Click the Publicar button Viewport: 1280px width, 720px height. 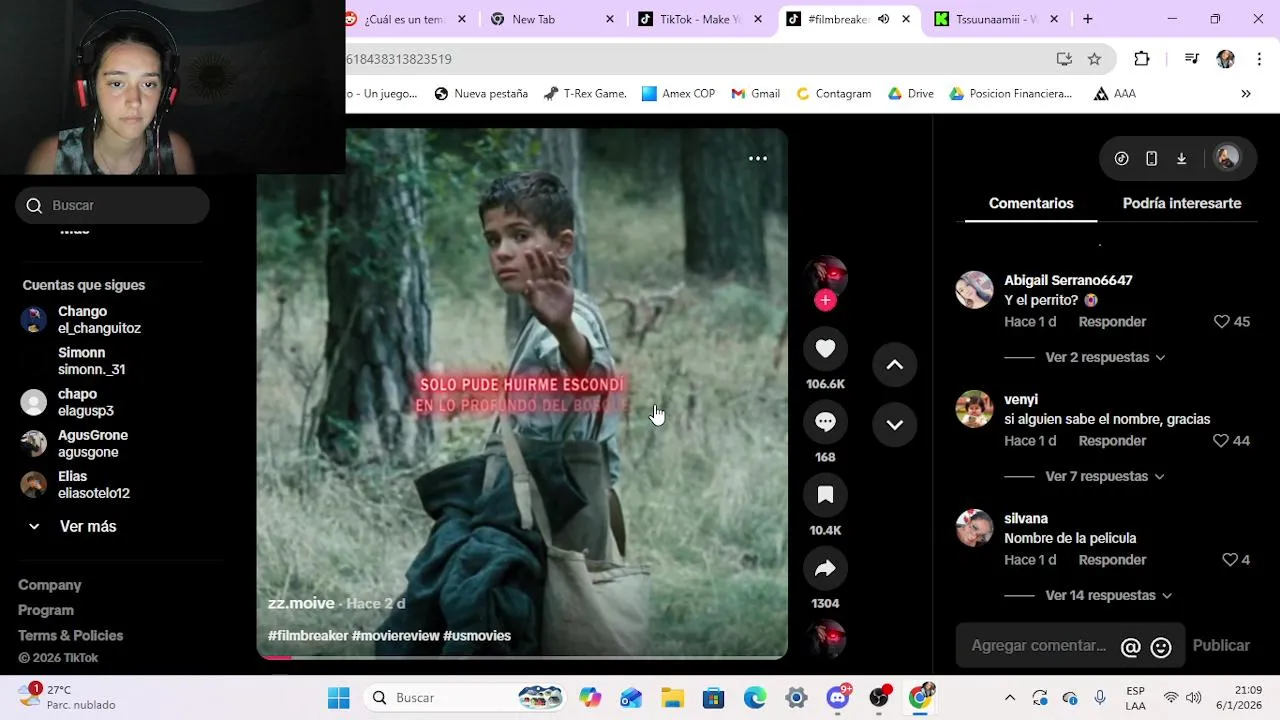pos(1221,646)
